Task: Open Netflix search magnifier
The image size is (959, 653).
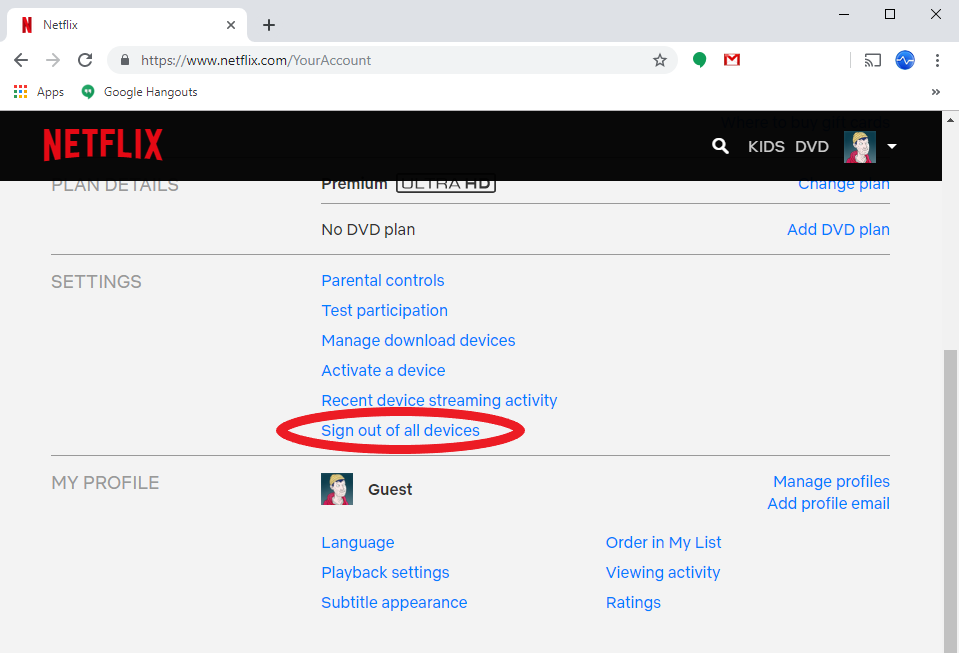Action: pyautogui.click(x=720, y=146)
